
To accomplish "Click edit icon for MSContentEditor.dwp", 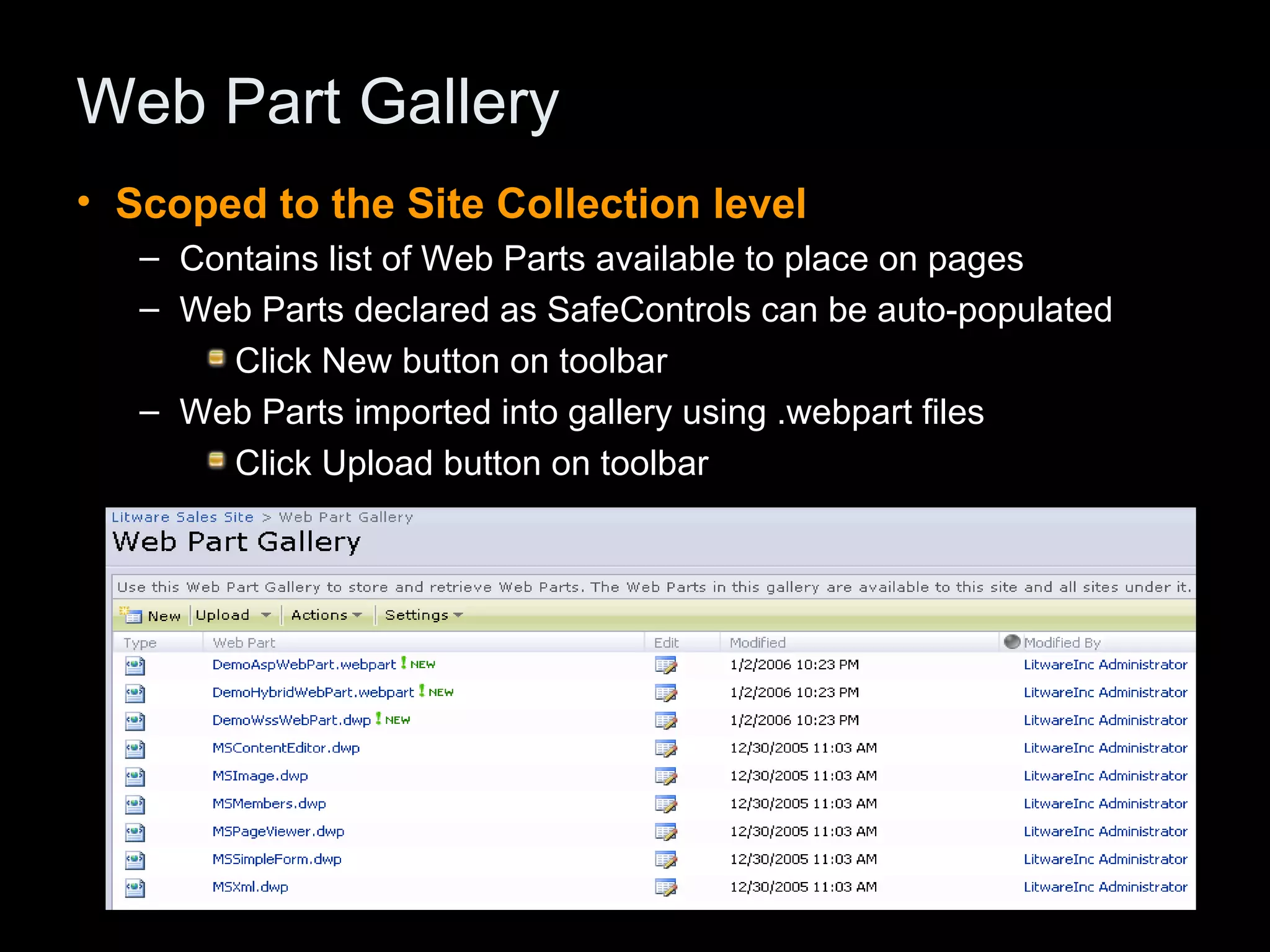I will pyautogui.click(x=666, y=749).
